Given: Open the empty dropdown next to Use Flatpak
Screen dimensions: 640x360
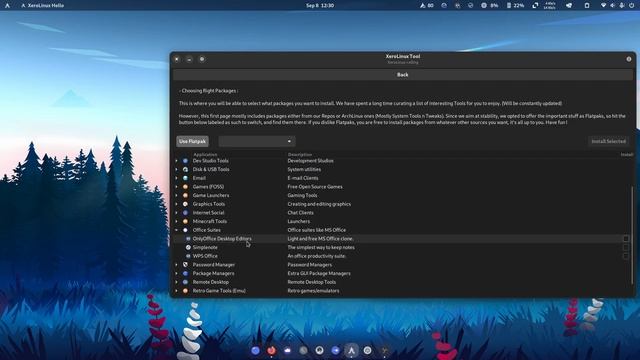Looking at the screenshot, I should pos(257,141).
